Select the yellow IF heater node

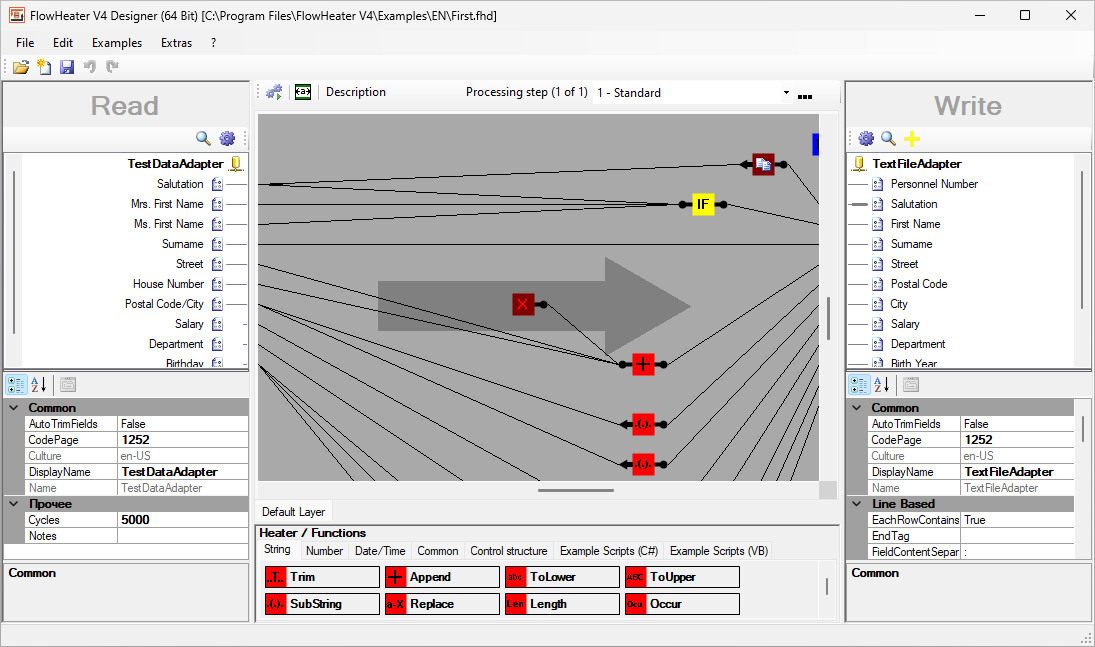point(703,205)
